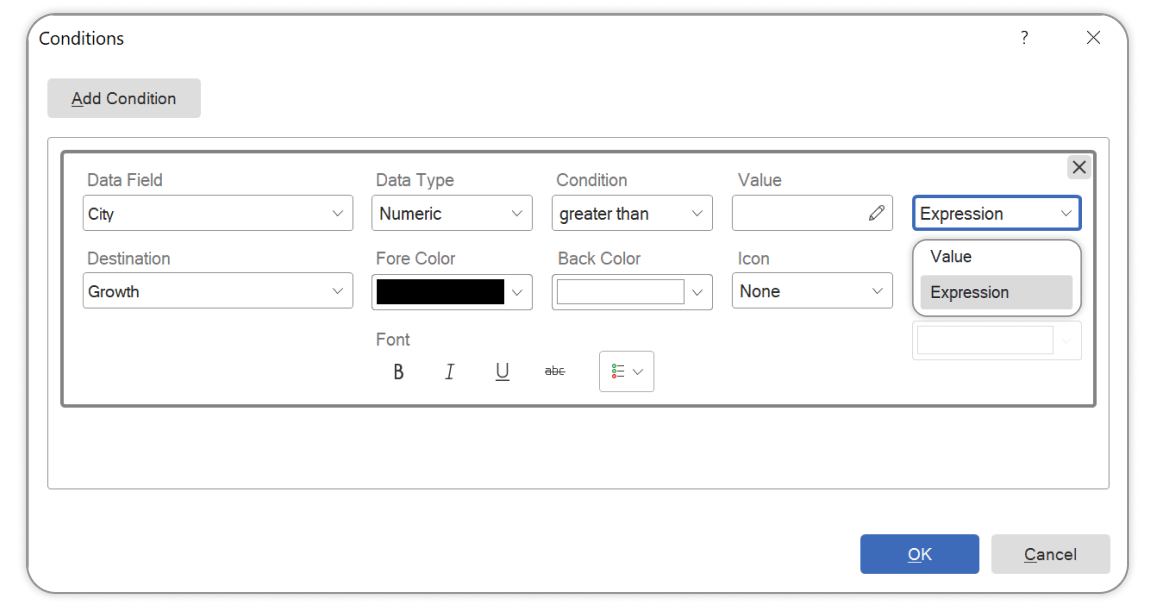Toggle Underline font formatting
Viewport: 1156px width, 608px height.
(502, 371)
